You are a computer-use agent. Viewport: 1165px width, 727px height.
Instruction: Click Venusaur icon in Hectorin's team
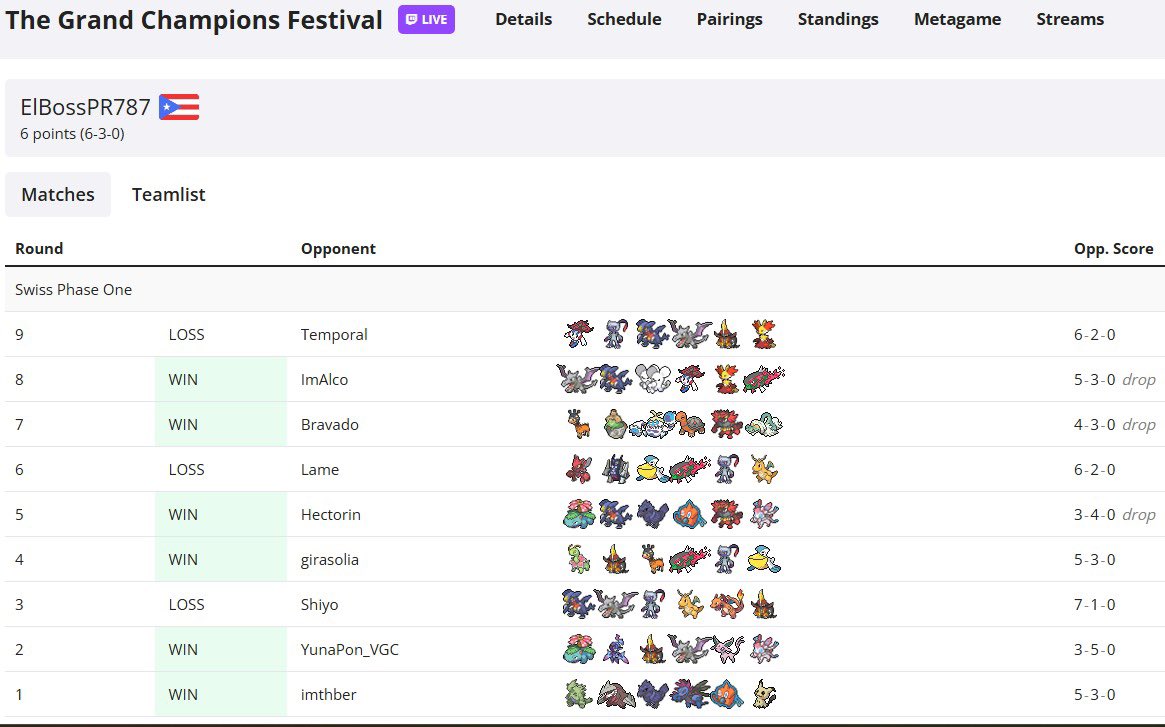[x=579, y=514]
